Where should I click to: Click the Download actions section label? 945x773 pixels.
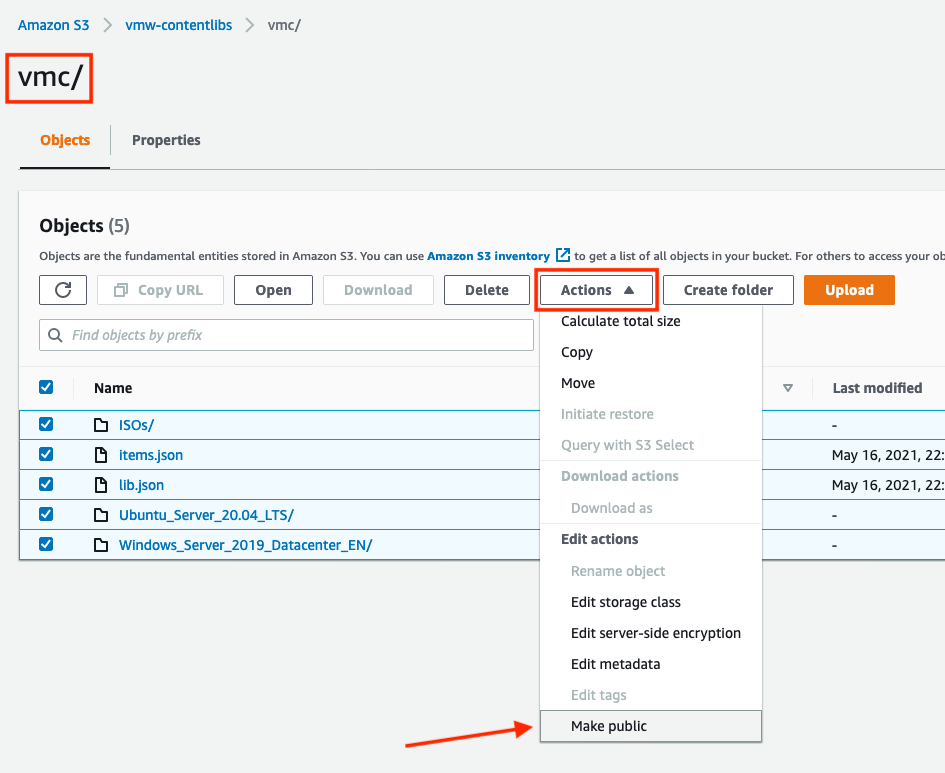620,476
